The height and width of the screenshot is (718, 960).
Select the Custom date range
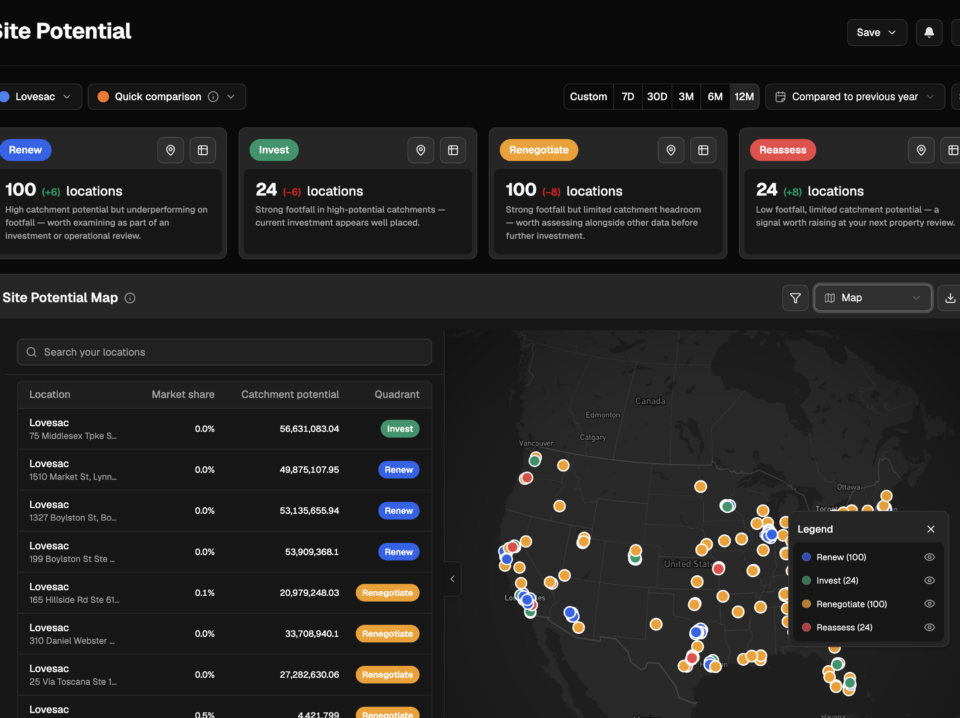pos(588,97)
